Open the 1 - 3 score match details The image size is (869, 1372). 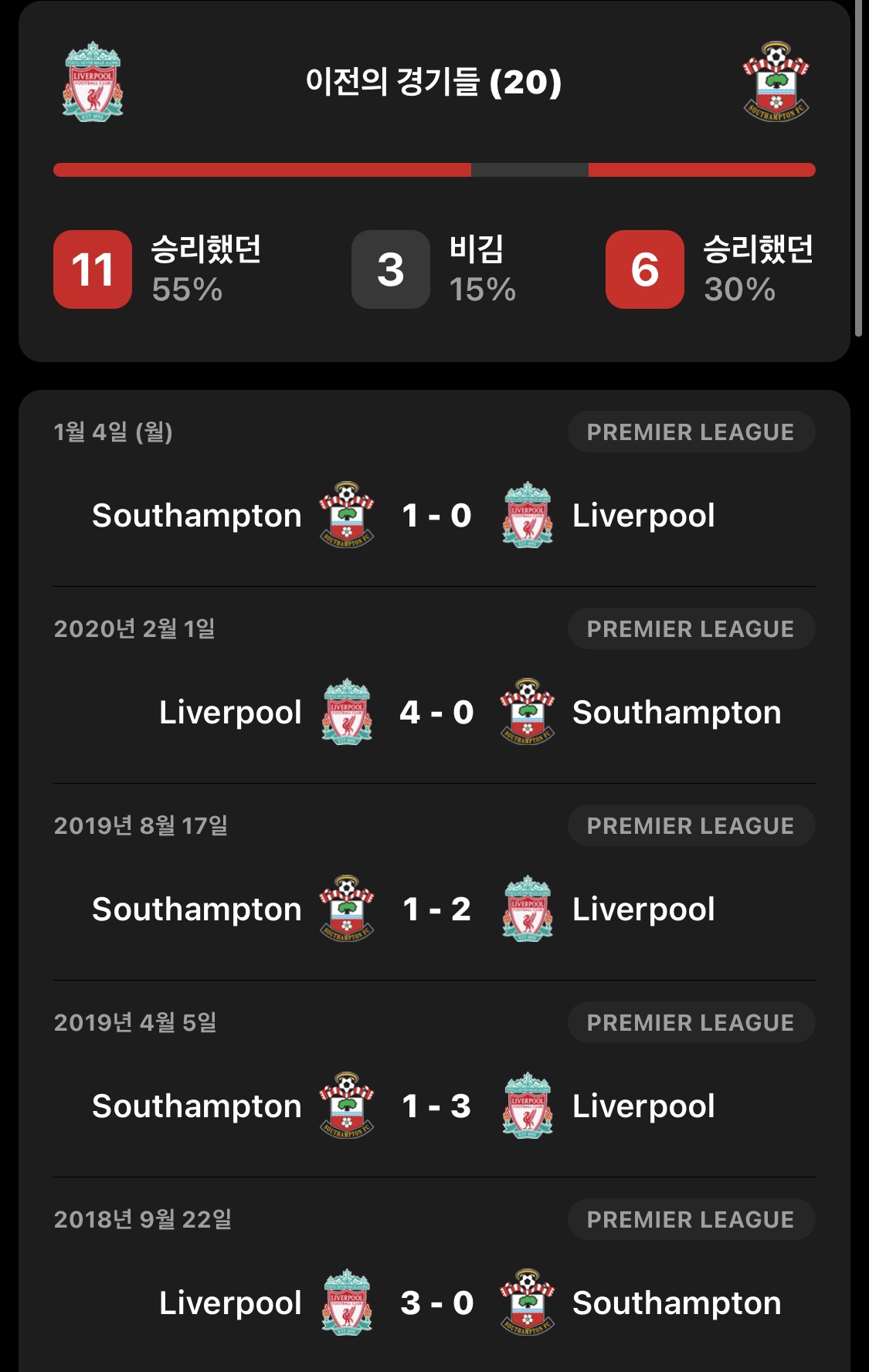tap(434, 1106)
